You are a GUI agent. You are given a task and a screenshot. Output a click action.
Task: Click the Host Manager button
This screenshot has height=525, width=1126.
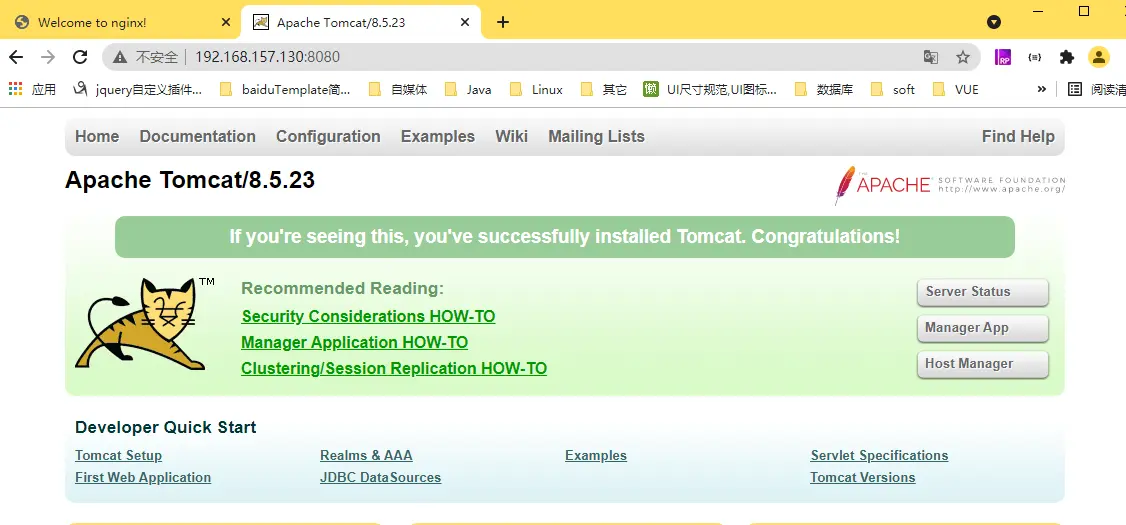(982, 364)
